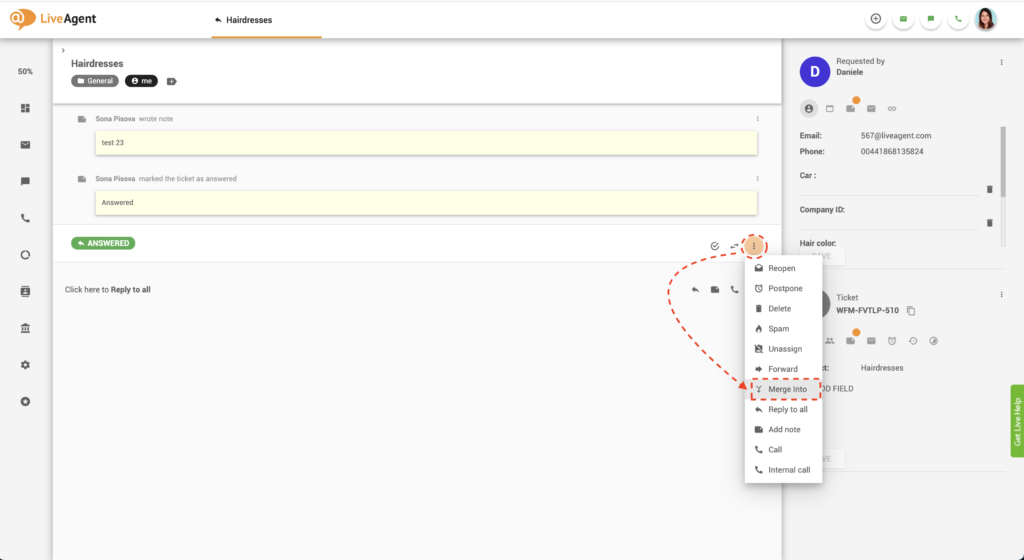Select Merge Into from the context menu

tap(787, 389)
